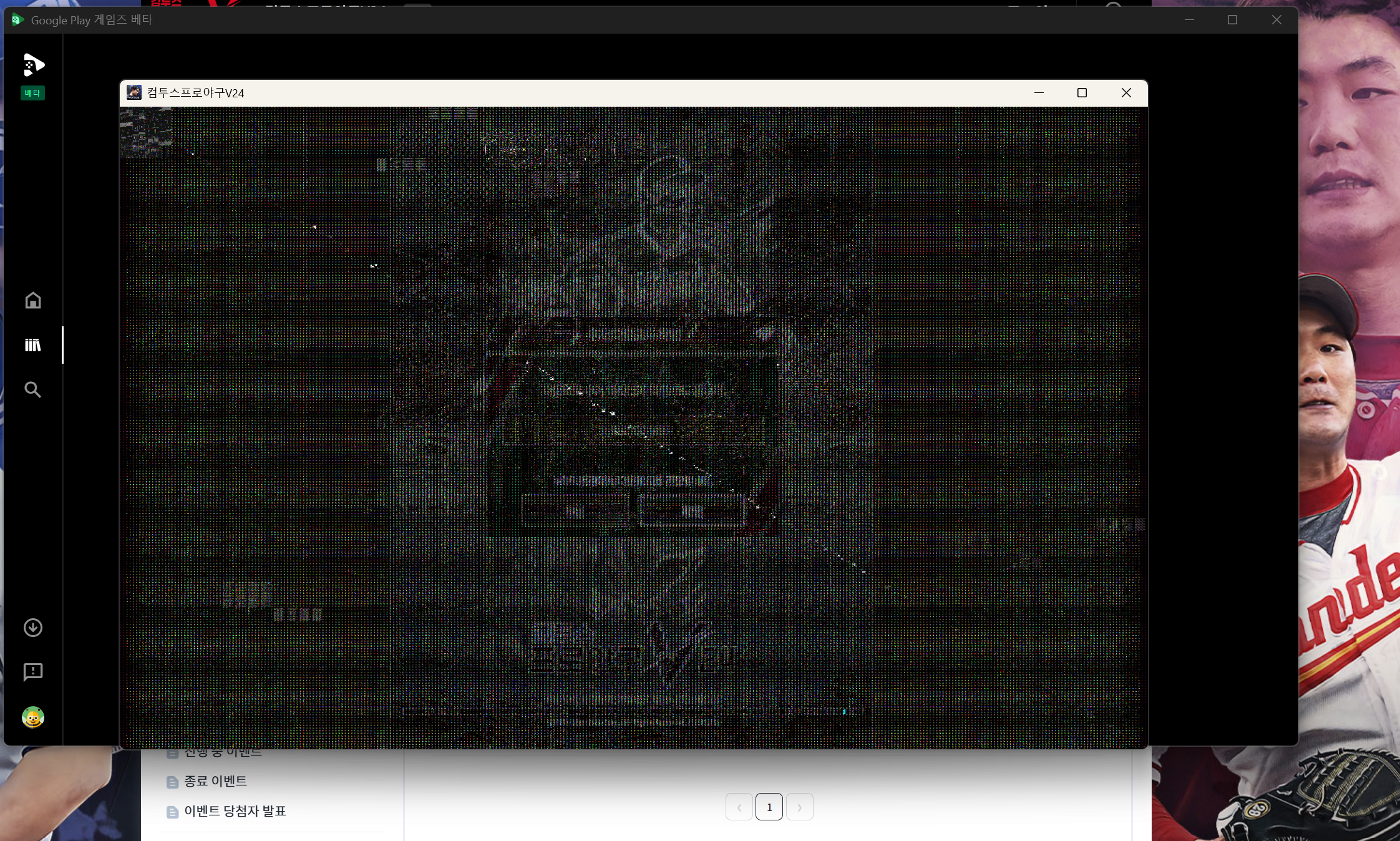This screenshot has width=1400, height=841.
Task: Click the document icon beside 종료 이벤트
Action: pyautogui.click(x=172, y=782)
